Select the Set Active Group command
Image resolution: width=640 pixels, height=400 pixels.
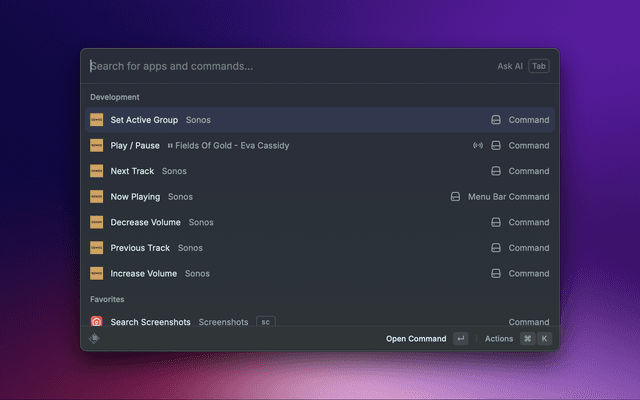click(144, 120)
